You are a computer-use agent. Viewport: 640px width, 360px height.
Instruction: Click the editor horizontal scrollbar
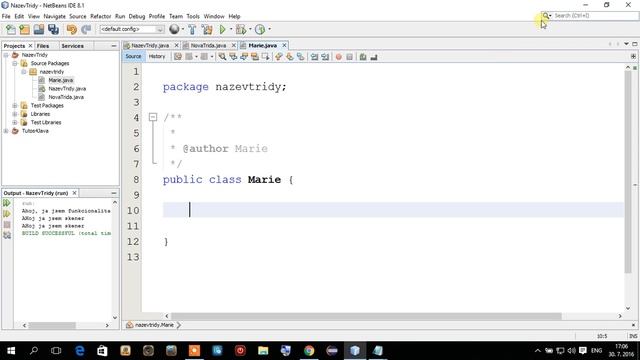click(x=366, y=316)
